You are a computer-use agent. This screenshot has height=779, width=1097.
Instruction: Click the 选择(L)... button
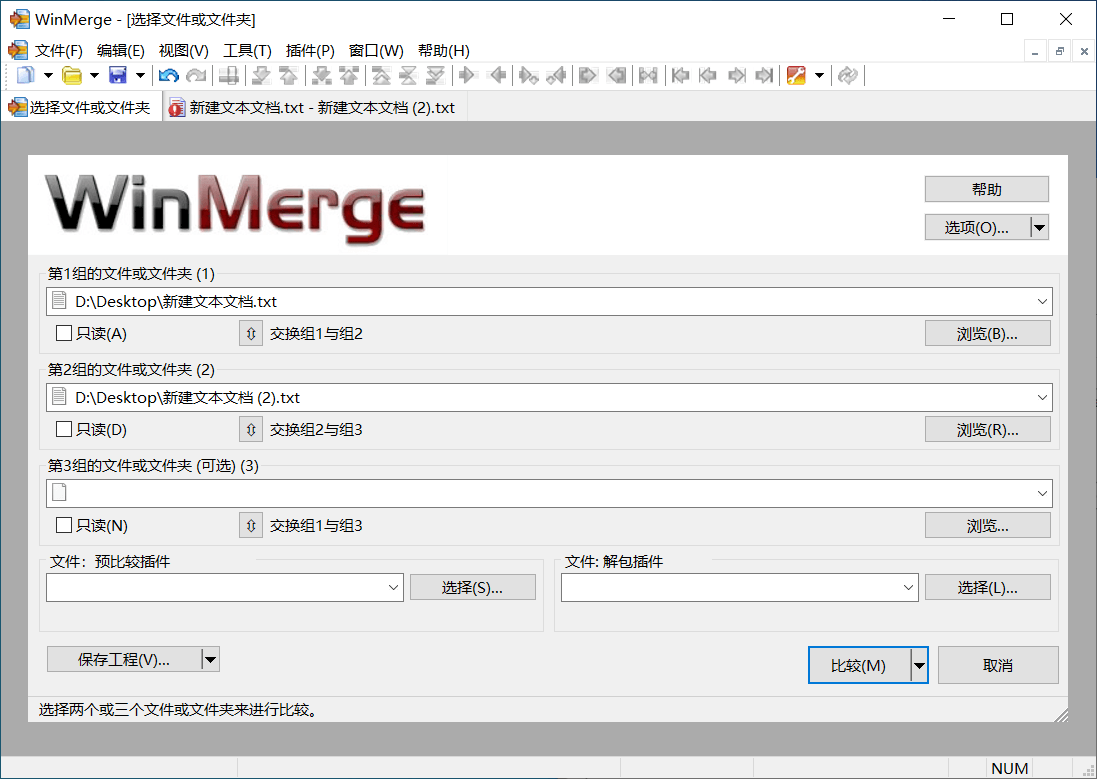point(987,587)
